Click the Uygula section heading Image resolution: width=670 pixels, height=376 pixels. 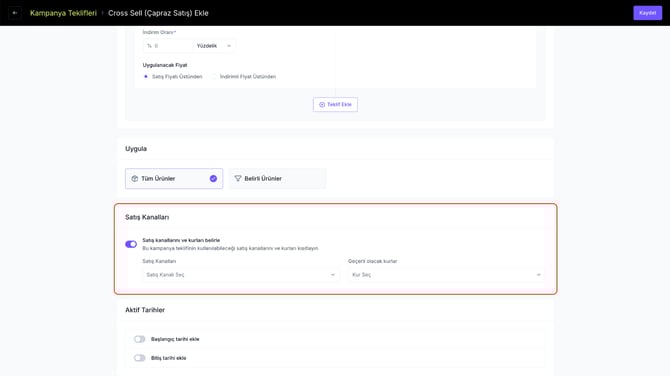136,149
